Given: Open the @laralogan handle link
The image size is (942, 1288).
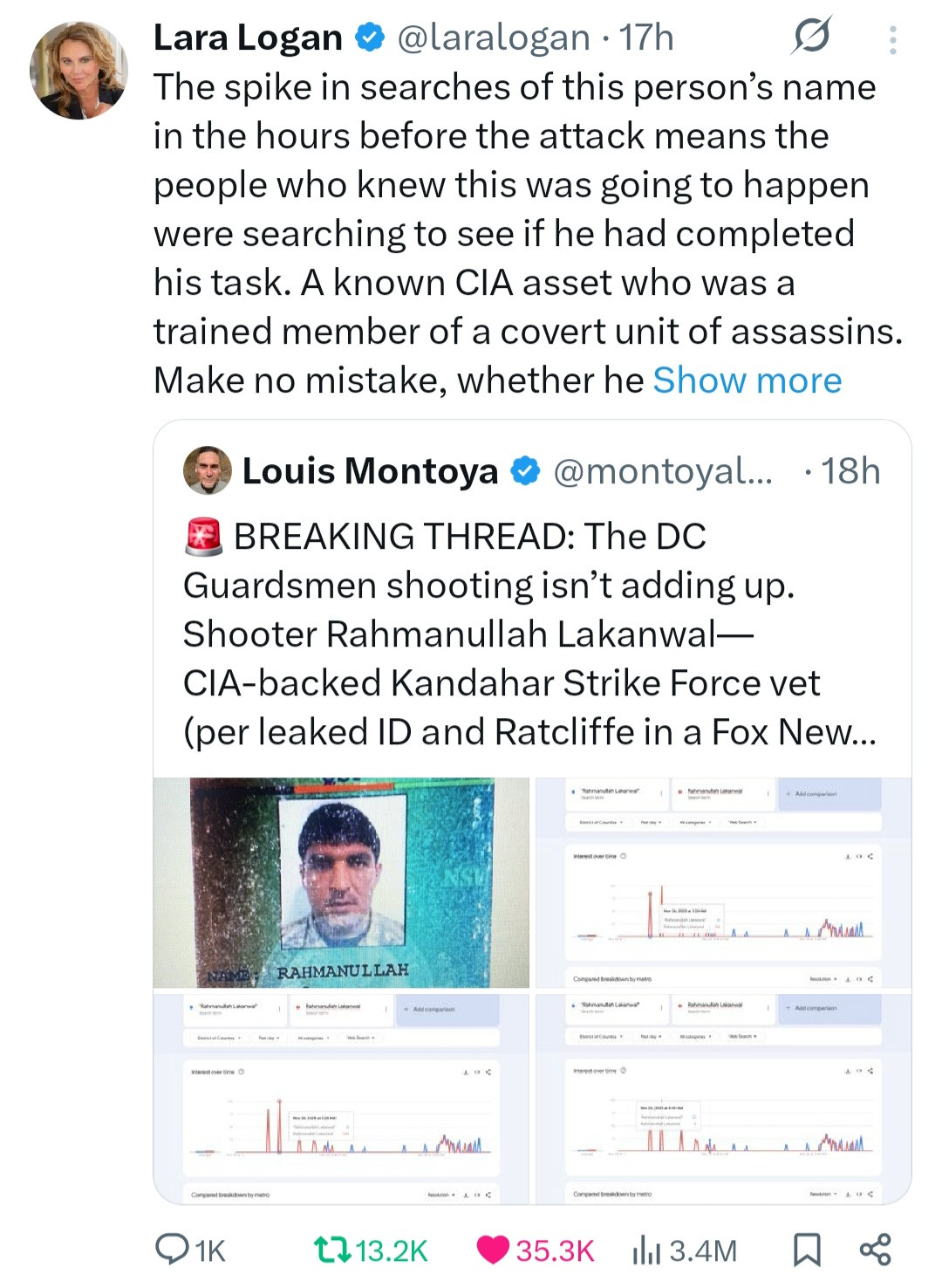Looking at the screenshot, I should click(493, 38).
